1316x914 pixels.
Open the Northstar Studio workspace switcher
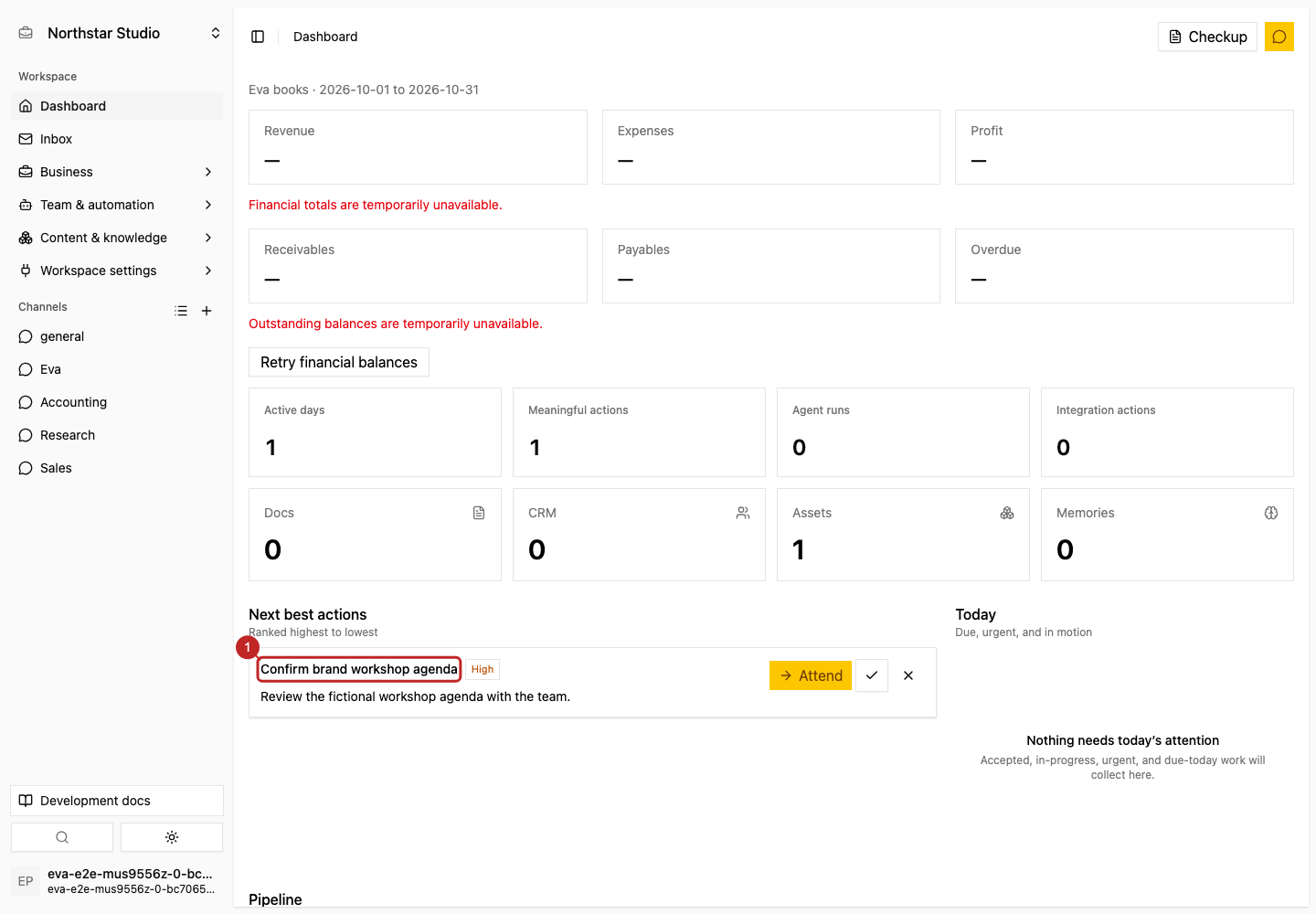click(119, 33)
